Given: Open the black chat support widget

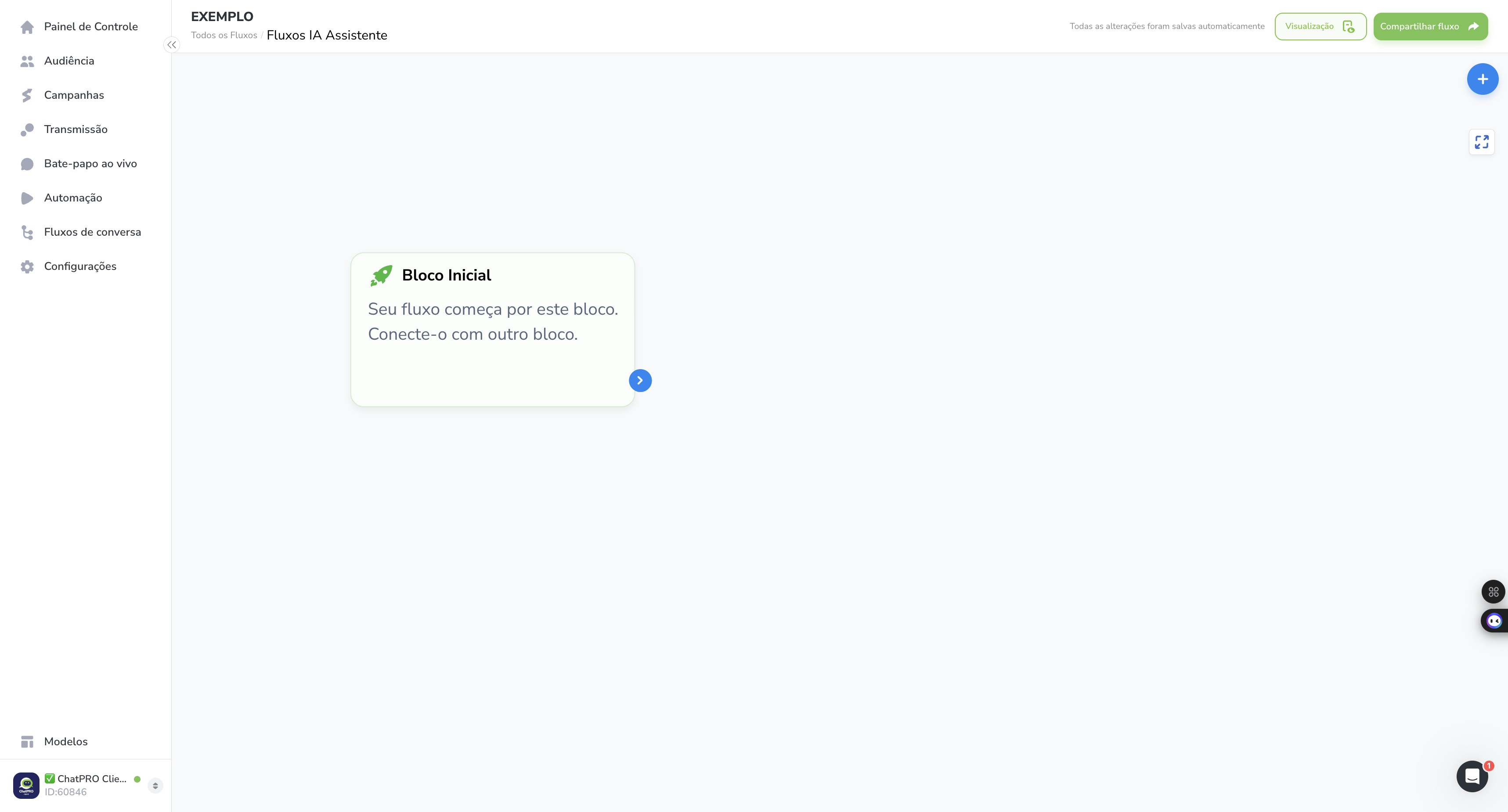Looking at the screenshot, I should pyautogui.click(x=1472, y=776).
